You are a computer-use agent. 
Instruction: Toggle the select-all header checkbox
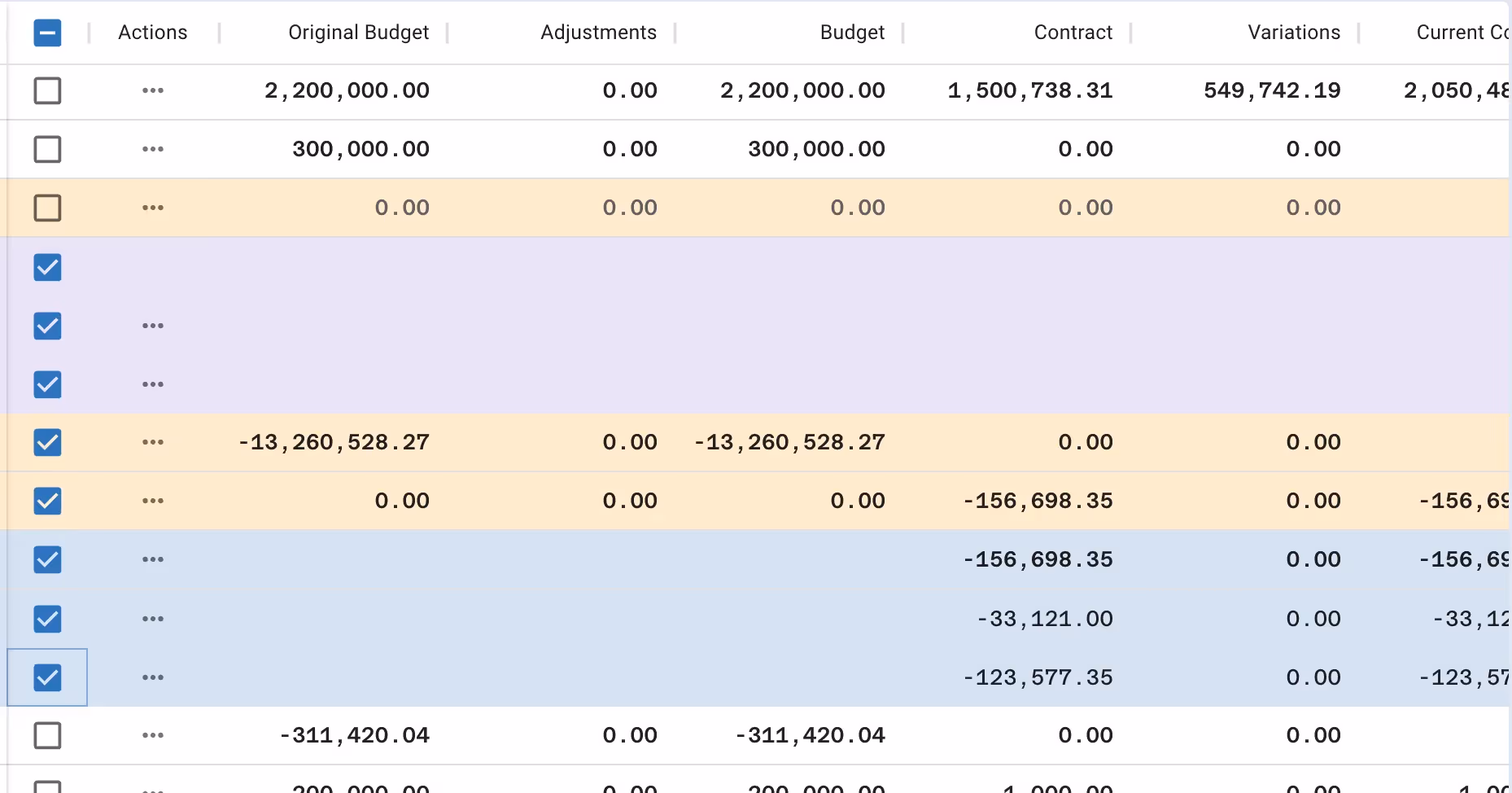[47, 33]
